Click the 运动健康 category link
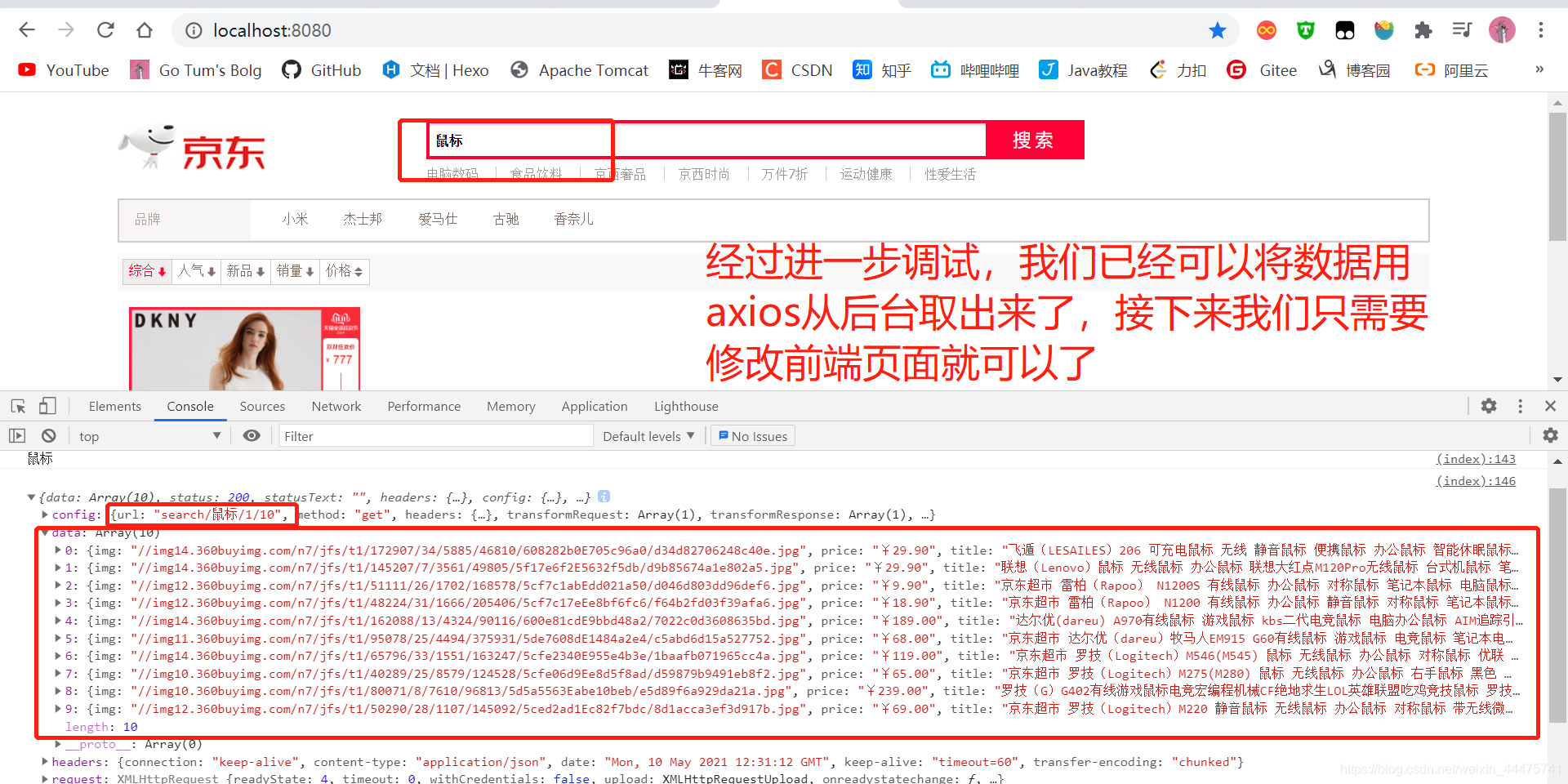1568x784 pixels. [x=866, y=174]
